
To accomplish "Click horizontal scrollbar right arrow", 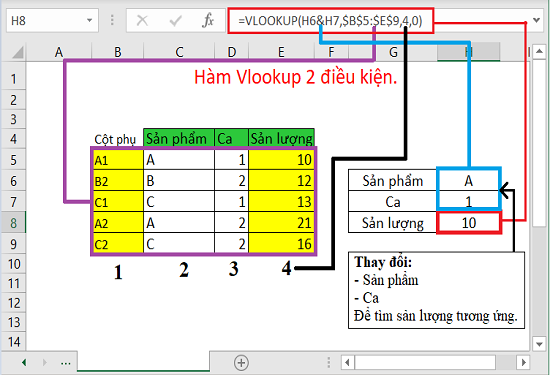I will pyautogui.click(x=524, y=362).
